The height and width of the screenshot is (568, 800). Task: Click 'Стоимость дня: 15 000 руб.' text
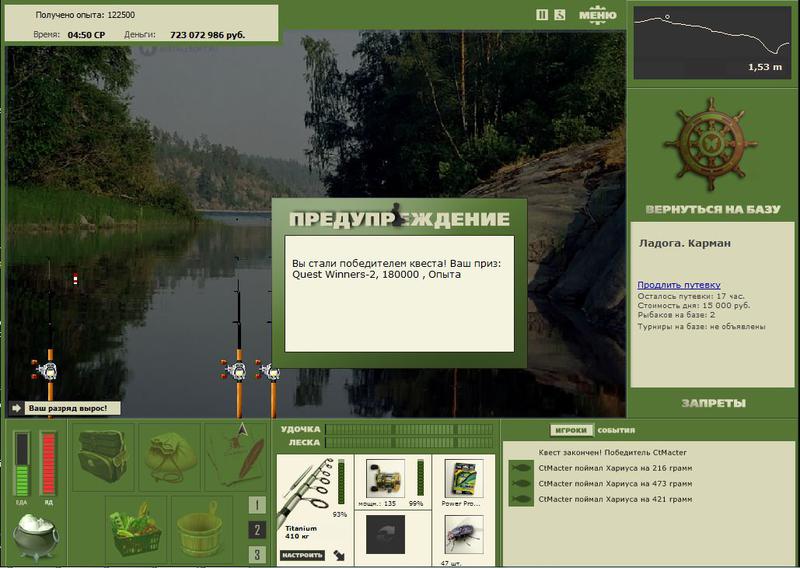pos(693,305)
